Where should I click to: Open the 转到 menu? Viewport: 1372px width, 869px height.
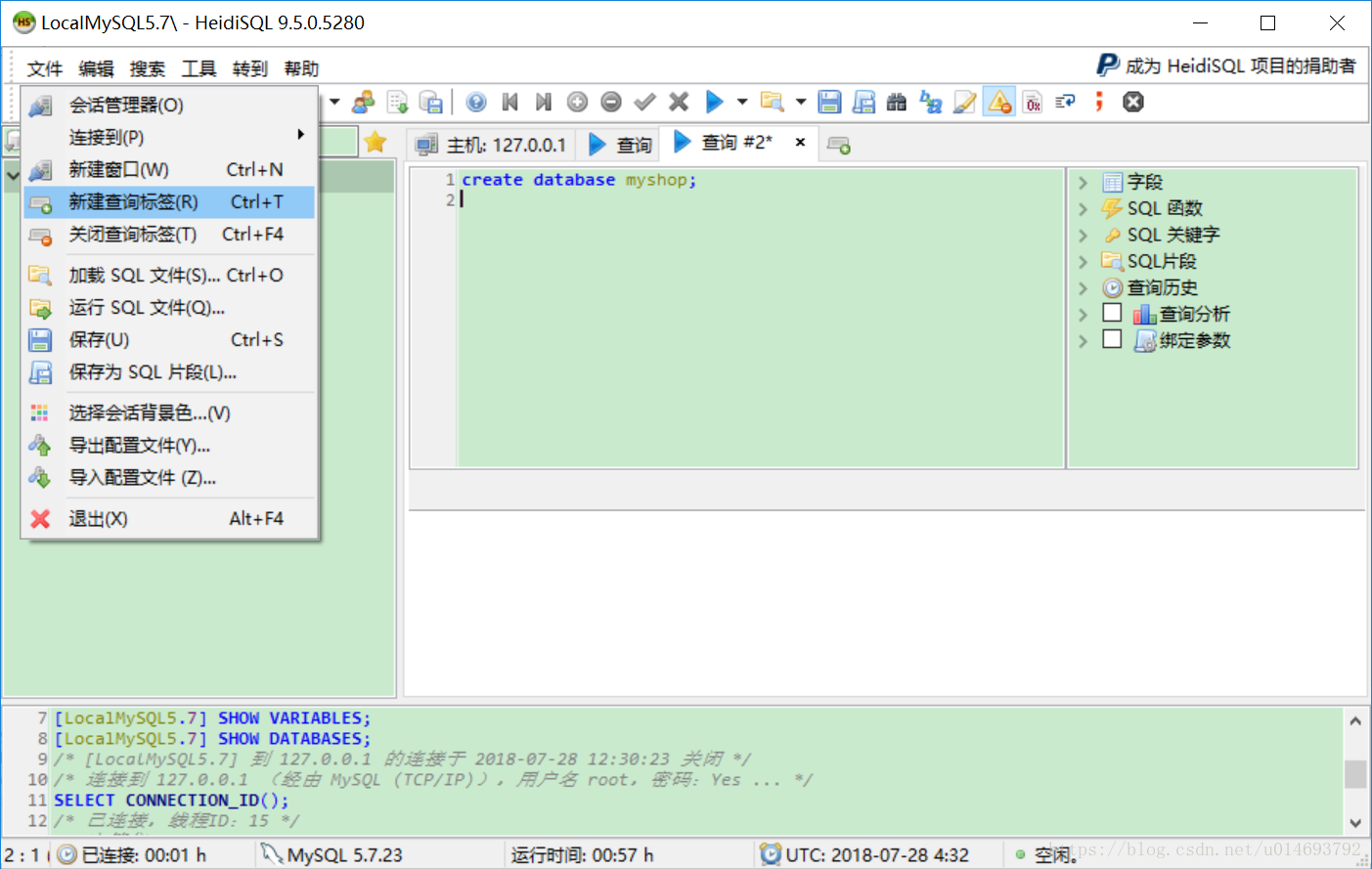[x=250, y=68]
